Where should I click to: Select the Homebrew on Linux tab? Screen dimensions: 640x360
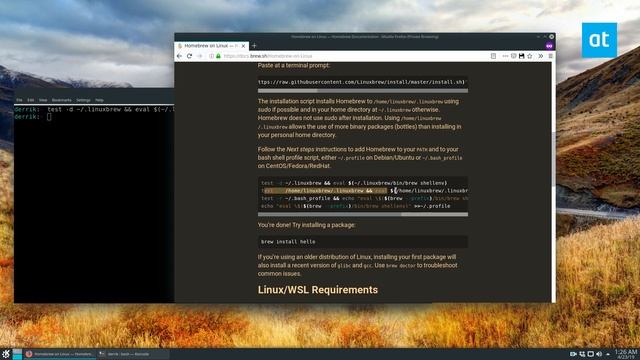tap(211, 46)
